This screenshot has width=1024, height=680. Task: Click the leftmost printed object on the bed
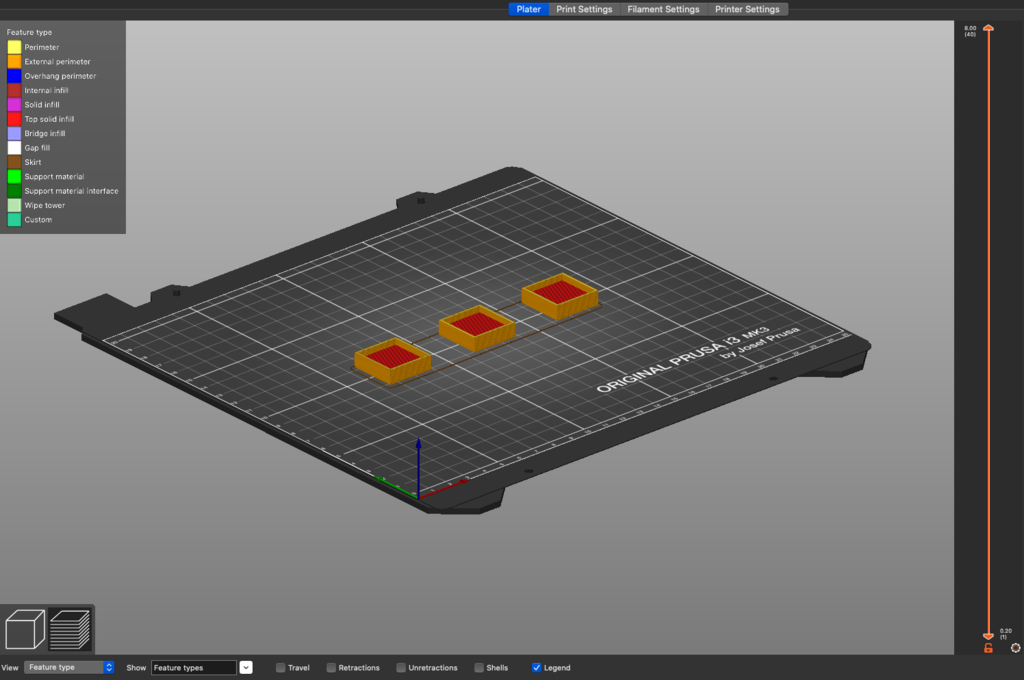tap(392, 360)
